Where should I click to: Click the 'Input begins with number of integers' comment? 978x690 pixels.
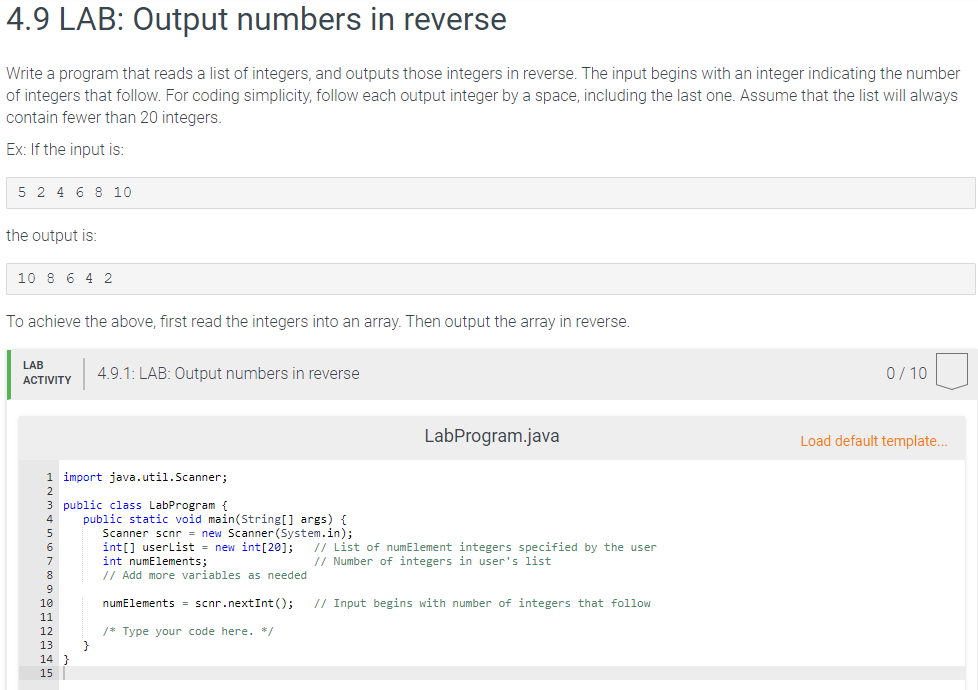click(x=482, y=603)
